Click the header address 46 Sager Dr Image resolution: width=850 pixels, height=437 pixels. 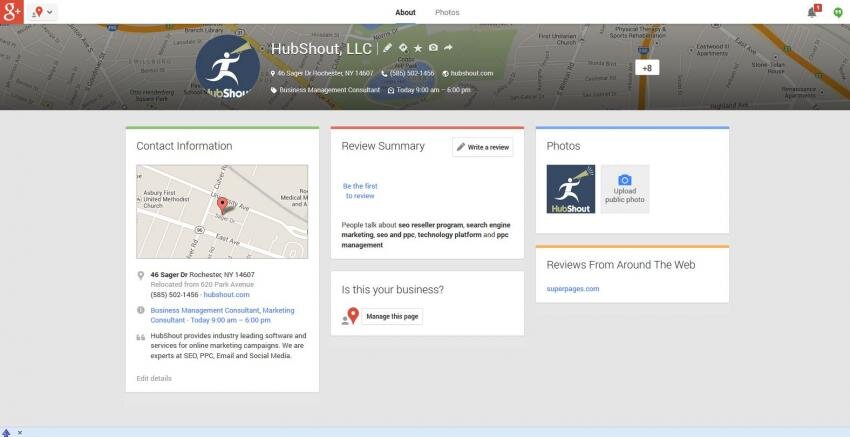tap(325, 73)
